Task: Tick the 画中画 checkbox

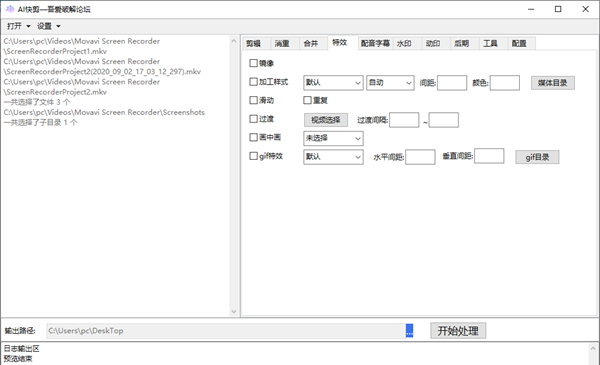Action: tap(253, 137)
